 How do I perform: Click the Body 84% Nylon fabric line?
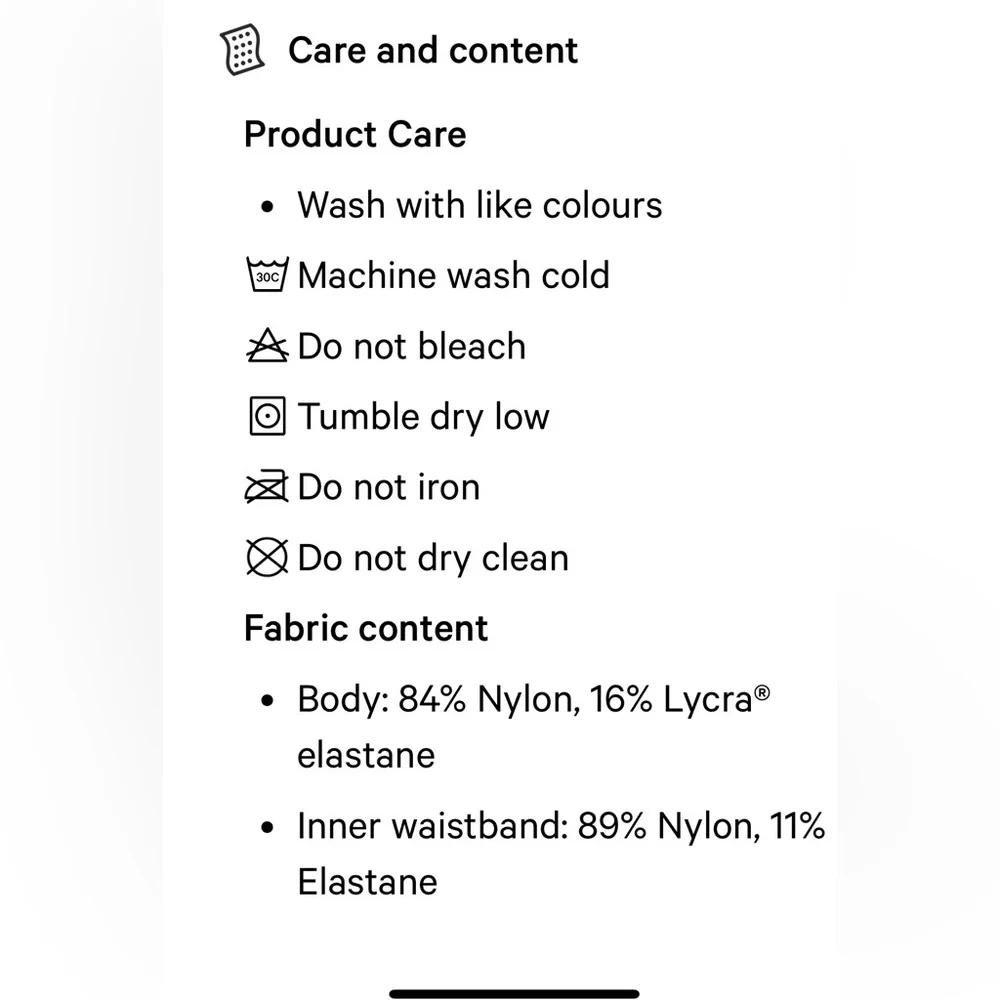point(534,727)
